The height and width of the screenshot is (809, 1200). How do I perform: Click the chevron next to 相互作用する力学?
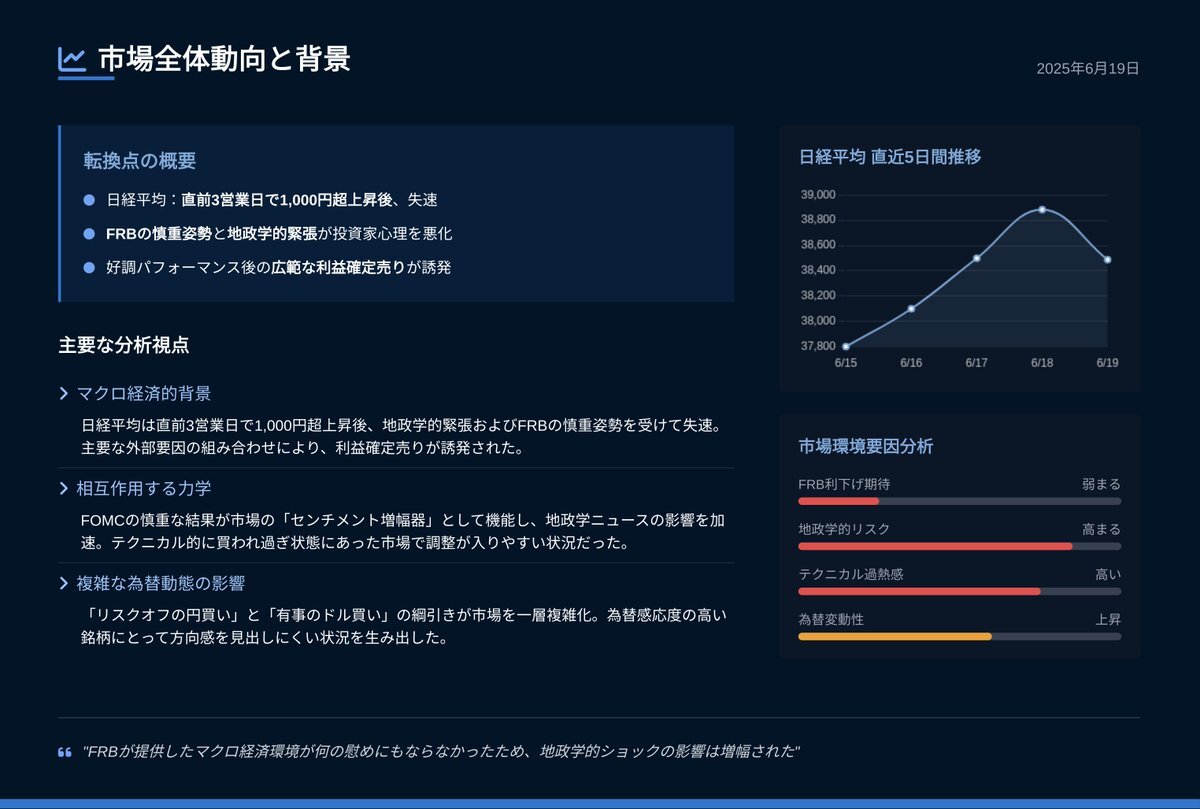(x=64, y=488)
